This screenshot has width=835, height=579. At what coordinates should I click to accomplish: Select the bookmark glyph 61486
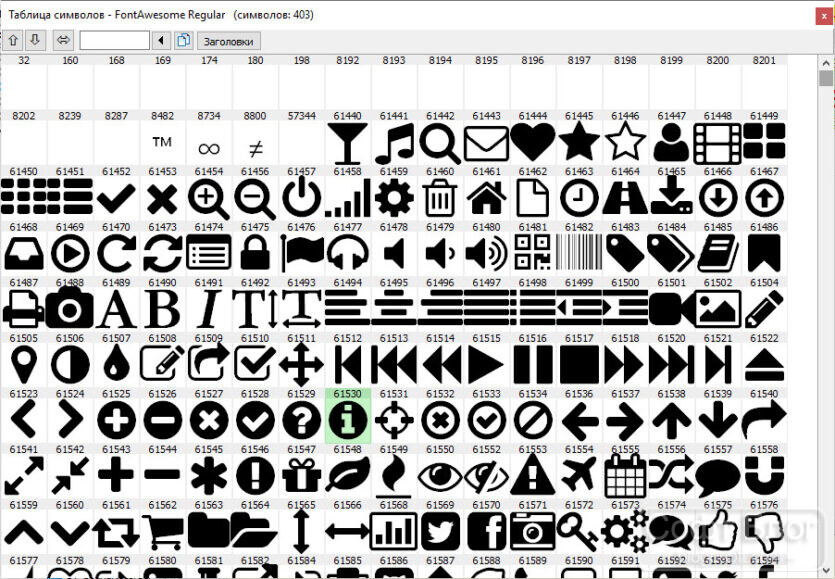(764, 254)
